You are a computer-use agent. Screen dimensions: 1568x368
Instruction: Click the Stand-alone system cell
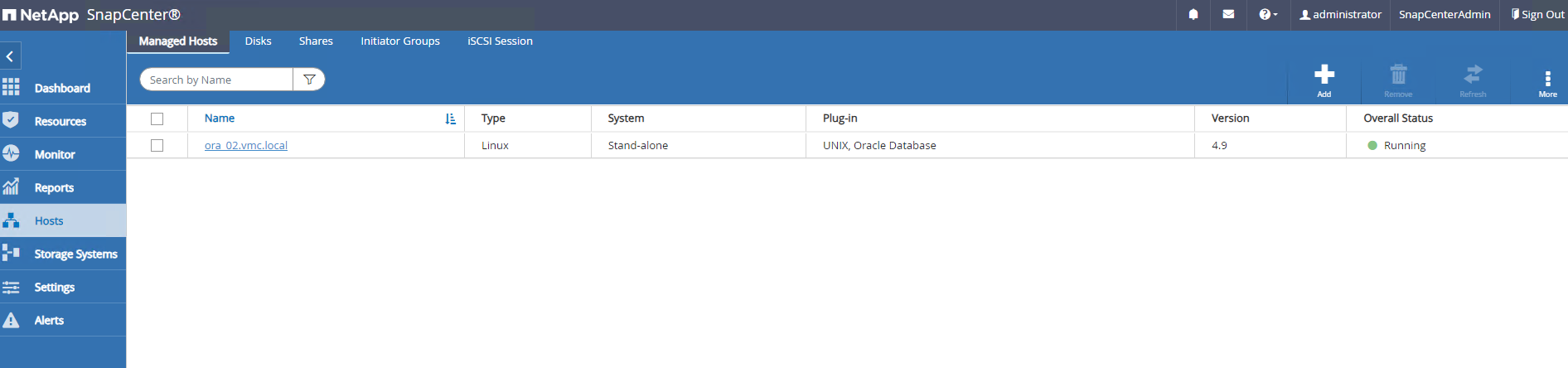point(638,145)
